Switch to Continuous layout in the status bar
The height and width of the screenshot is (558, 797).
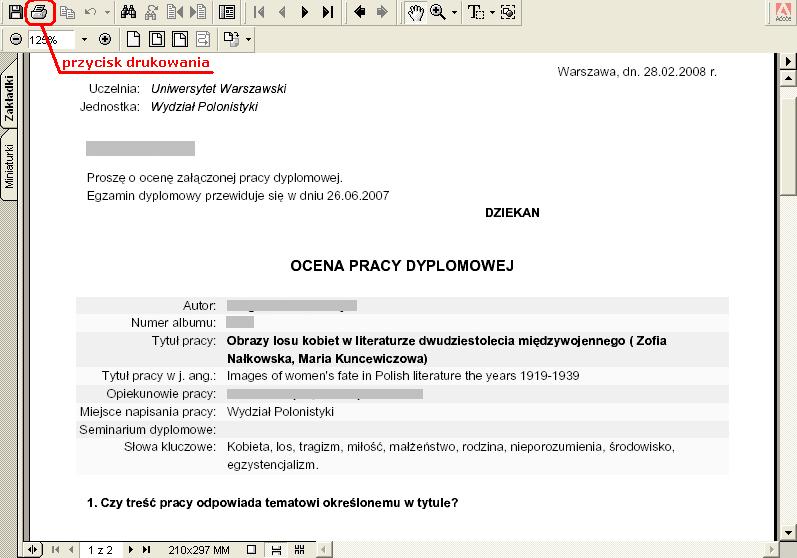pyautogui.click(x=276, y=549)
